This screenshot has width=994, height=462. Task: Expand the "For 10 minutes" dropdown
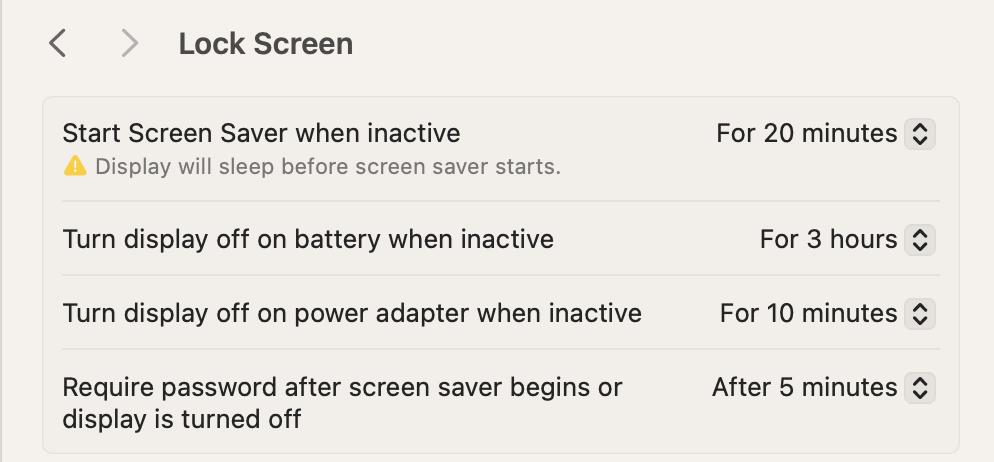(809, 313)
